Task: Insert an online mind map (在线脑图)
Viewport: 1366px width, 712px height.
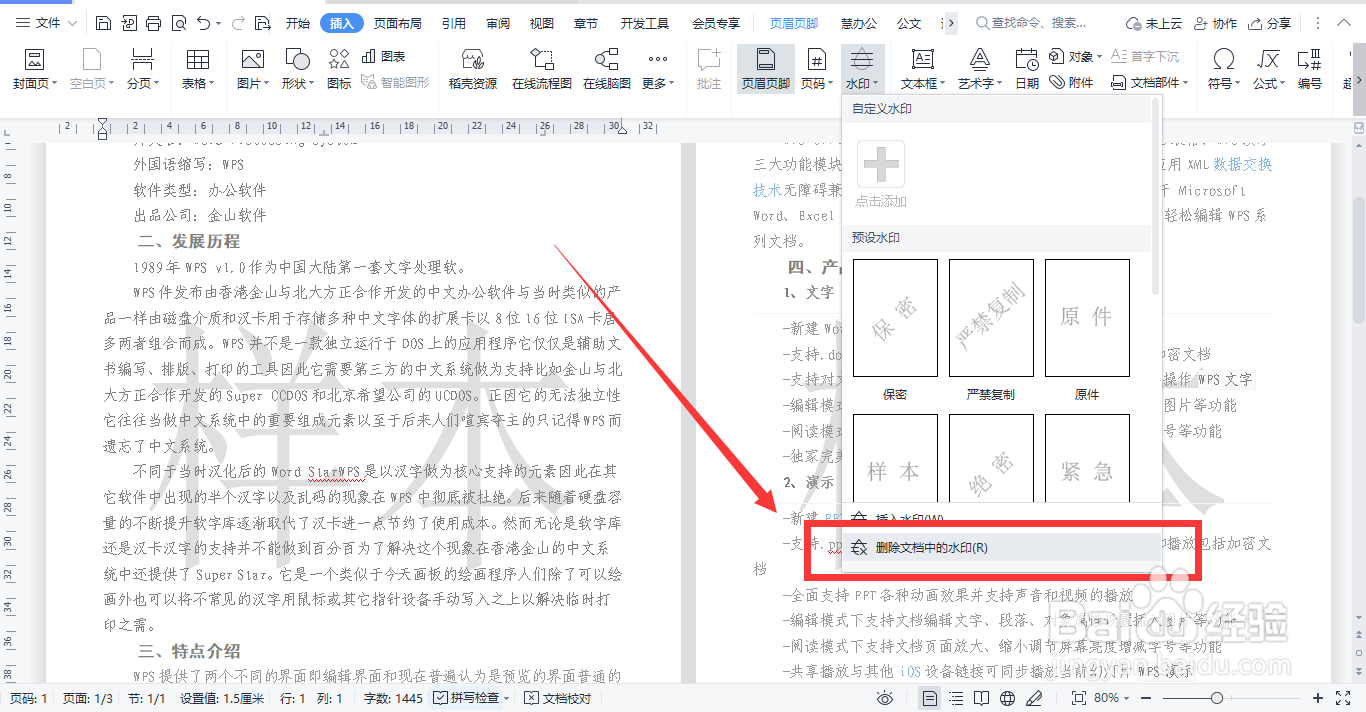Action: 606,70
